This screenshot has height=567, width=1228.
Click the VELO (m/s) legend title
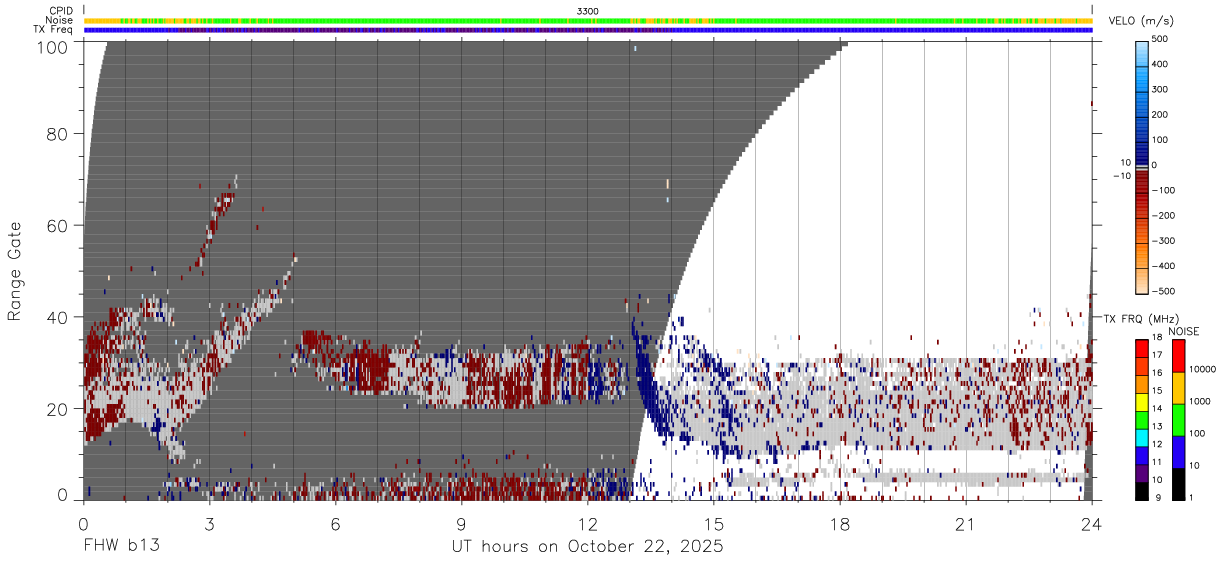pyautogui.click(x=1140, y=22)
